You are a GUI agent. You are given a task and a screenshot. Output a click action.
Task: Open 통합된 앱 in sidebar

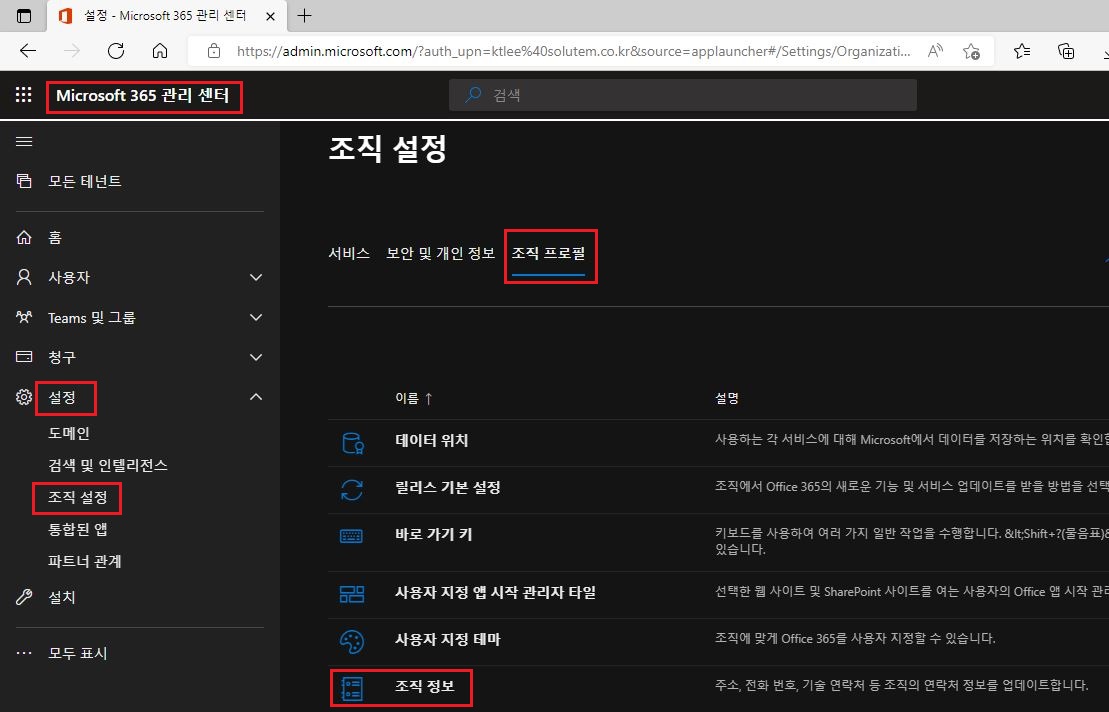77,530
